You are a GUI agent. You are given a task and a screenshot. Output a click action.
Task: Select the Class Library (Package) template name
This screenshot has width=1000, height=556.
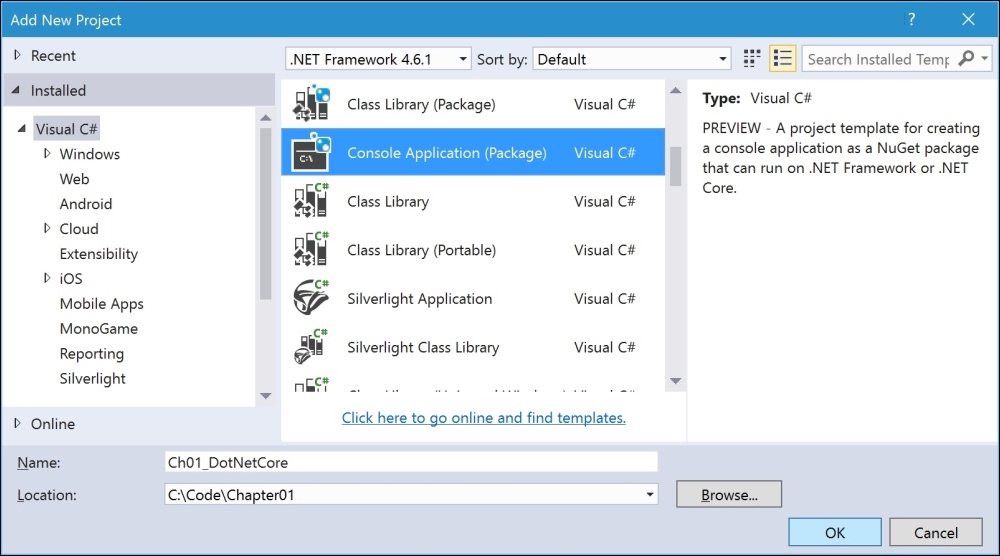[421, 104]
